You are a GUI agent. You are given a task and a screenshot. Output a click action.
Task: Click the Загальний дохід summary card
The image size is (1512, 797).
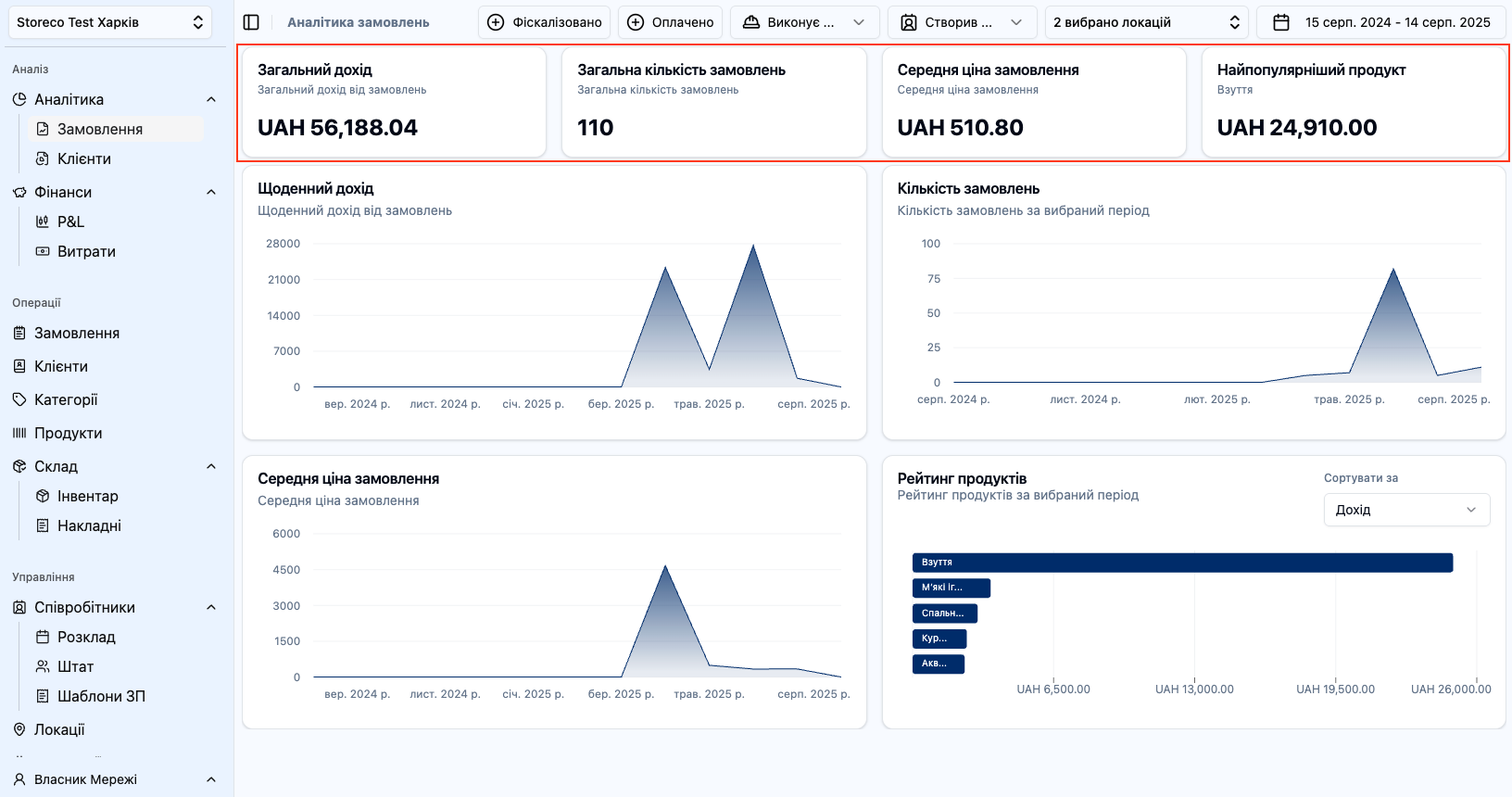[x=394, y=102]
